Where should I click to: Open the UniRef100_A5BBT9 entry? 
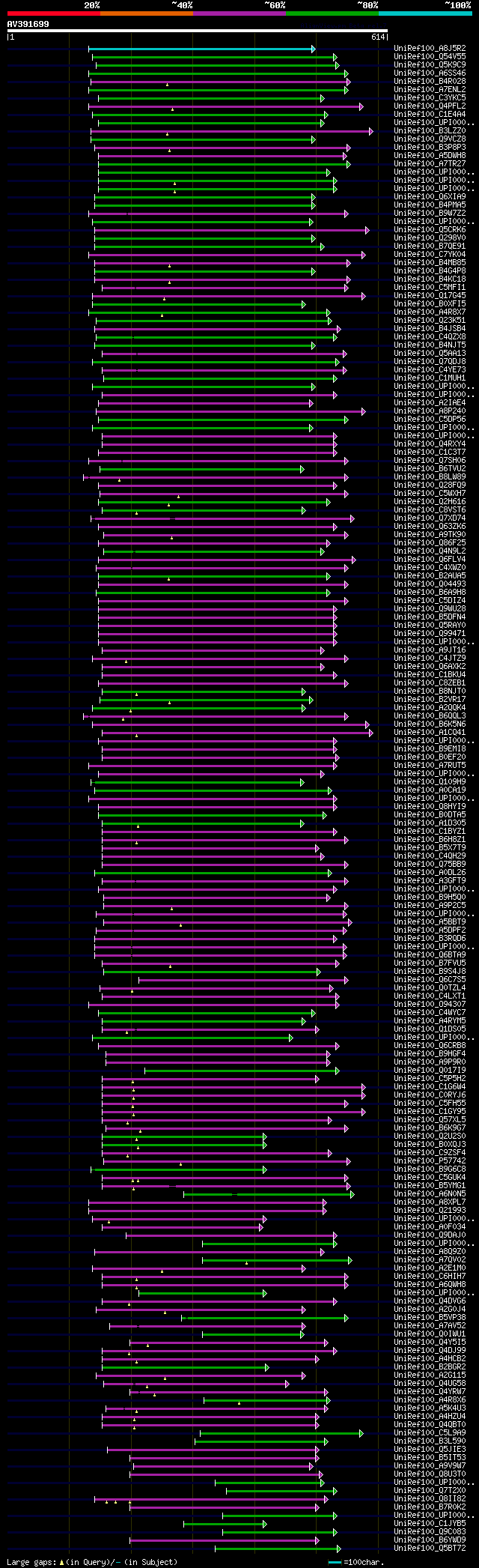click(430, 922)
